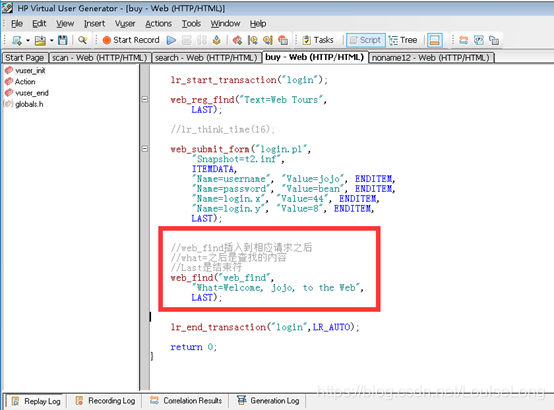Switch to search - Web (HTTP/HTML) tab
554x410 pixels.
pyautogui.click(x=206, y=58)
